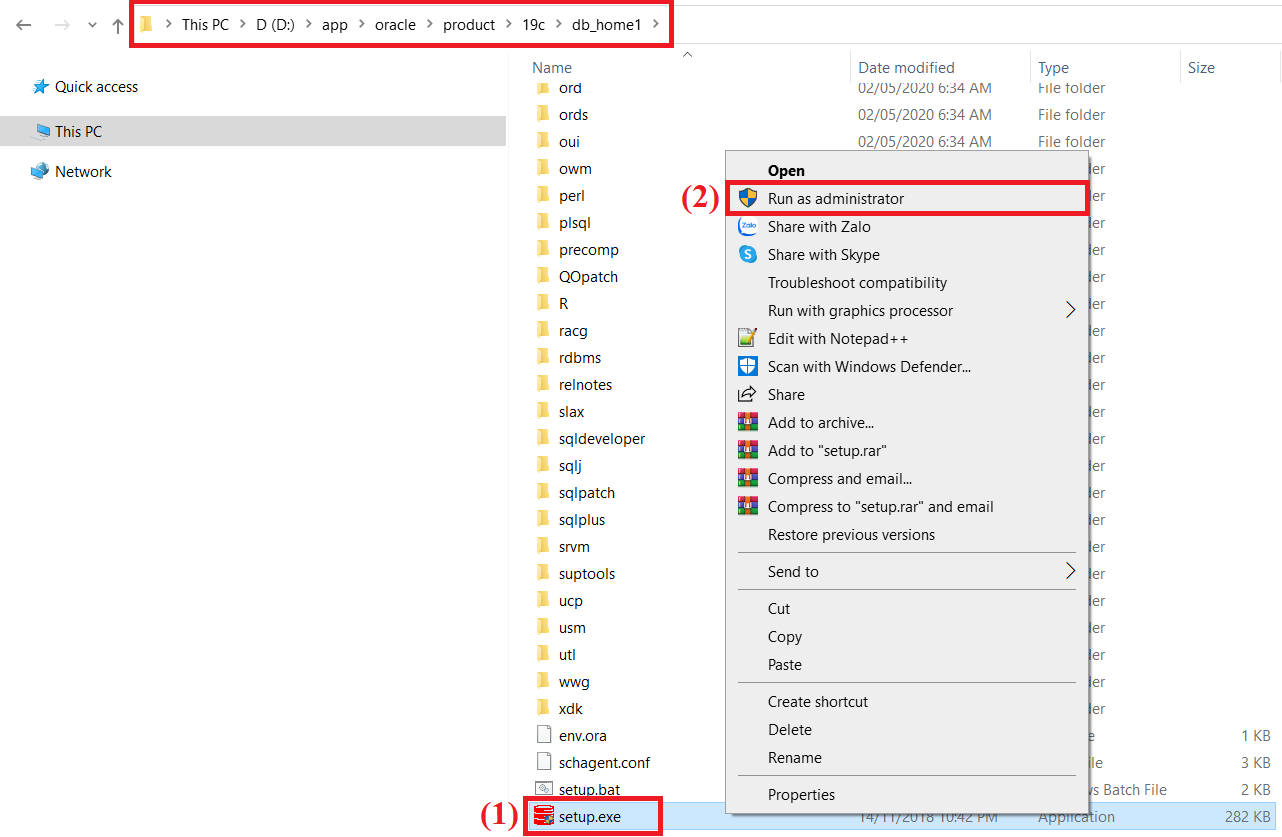
Task: Click the Up navigation arrow
Action: [118, 24]
